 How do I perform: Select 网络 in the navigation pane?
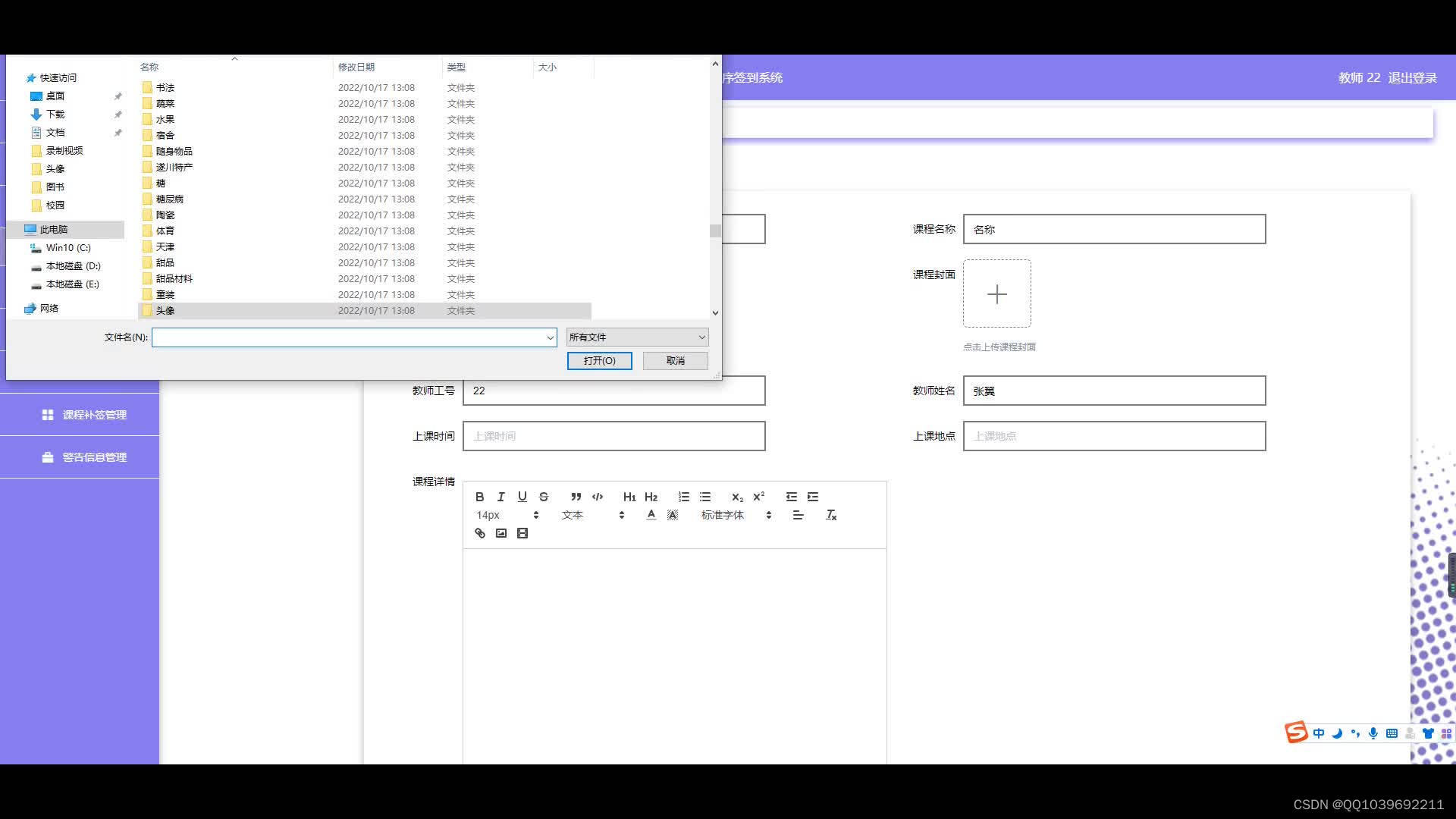pyautogui.click(x=49, y=309)
